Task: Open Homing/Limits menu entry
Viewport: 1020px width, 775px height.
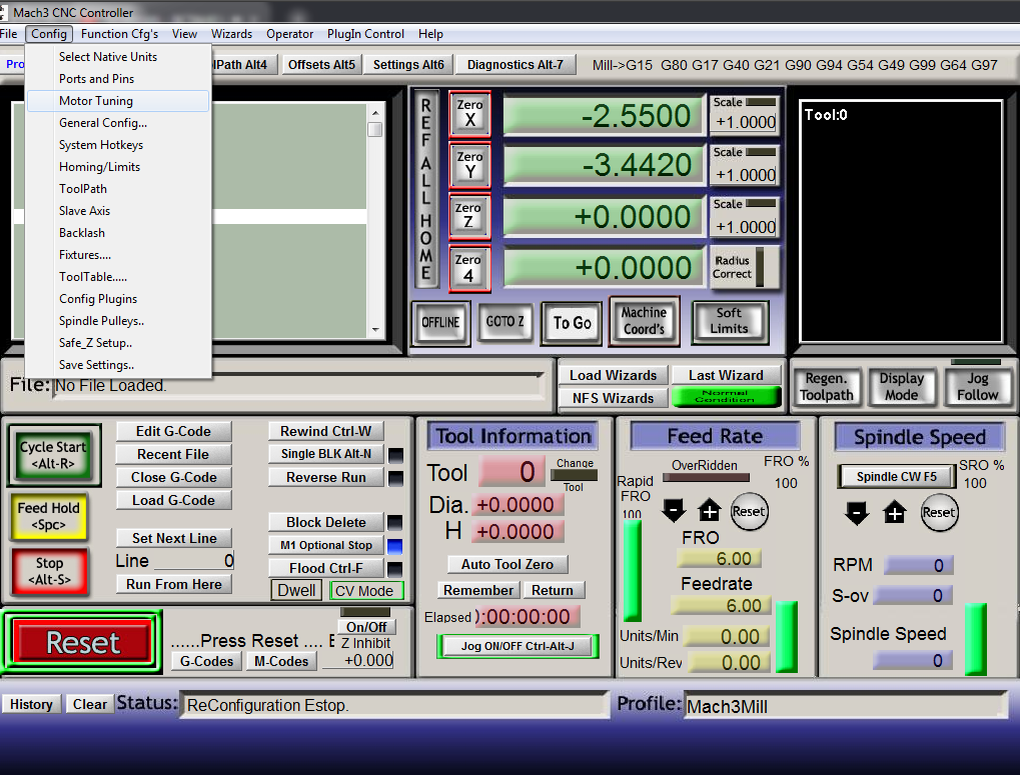Action: click(118, 167)
